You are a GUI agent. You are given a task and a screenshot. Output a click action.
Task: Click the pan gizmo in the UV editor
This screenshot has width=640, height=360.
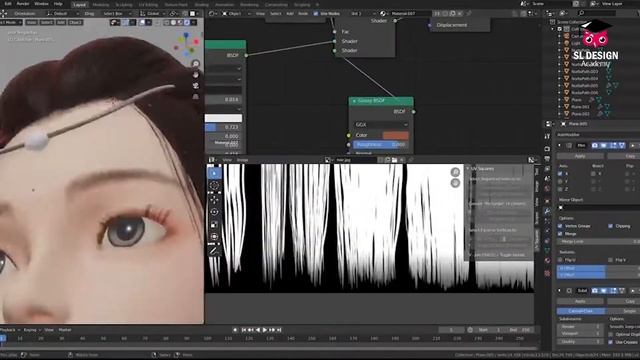(x=455, y=183)
